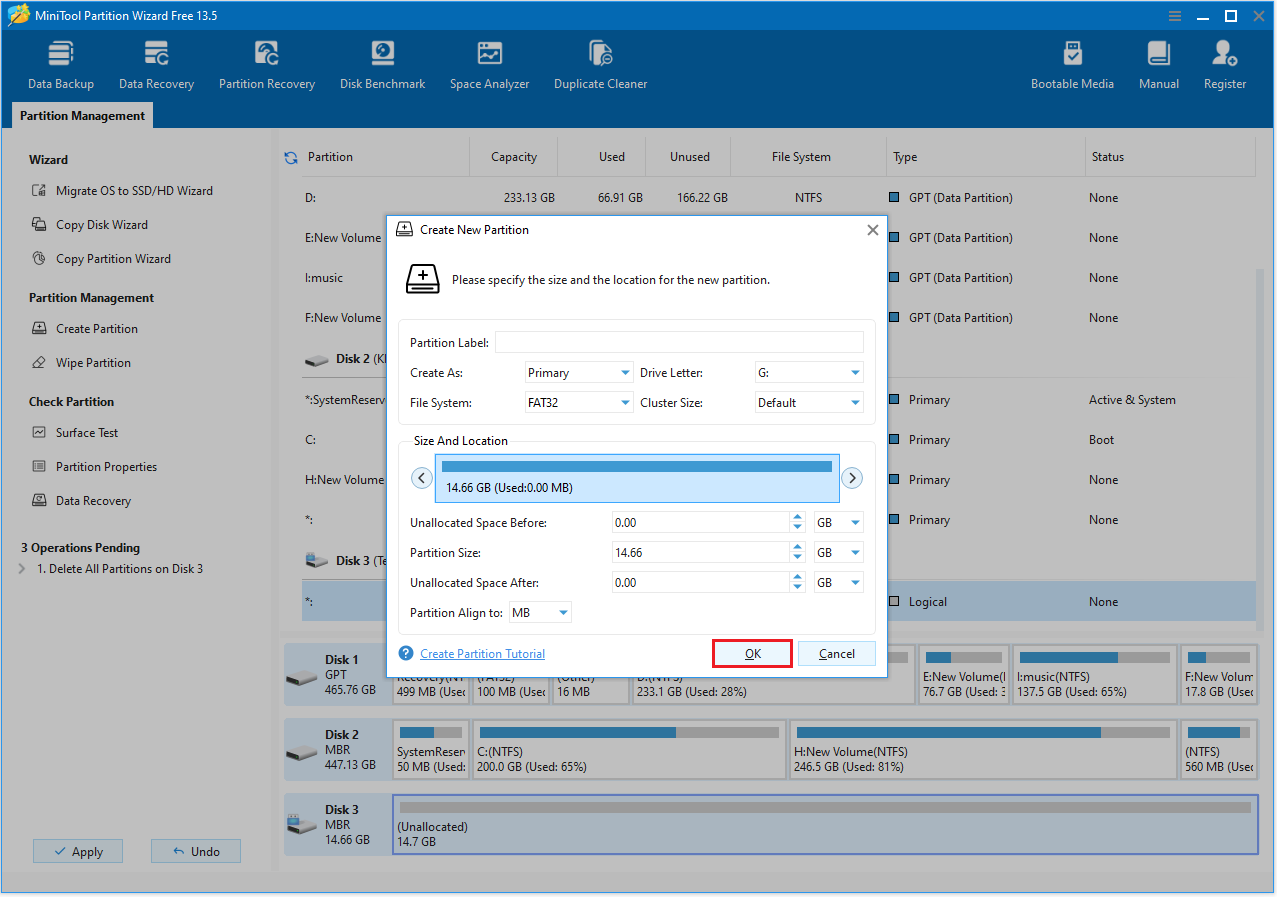Screen dimensions: 1277x897
Task: Refresh the partition list
Action: tap(291, 156)
